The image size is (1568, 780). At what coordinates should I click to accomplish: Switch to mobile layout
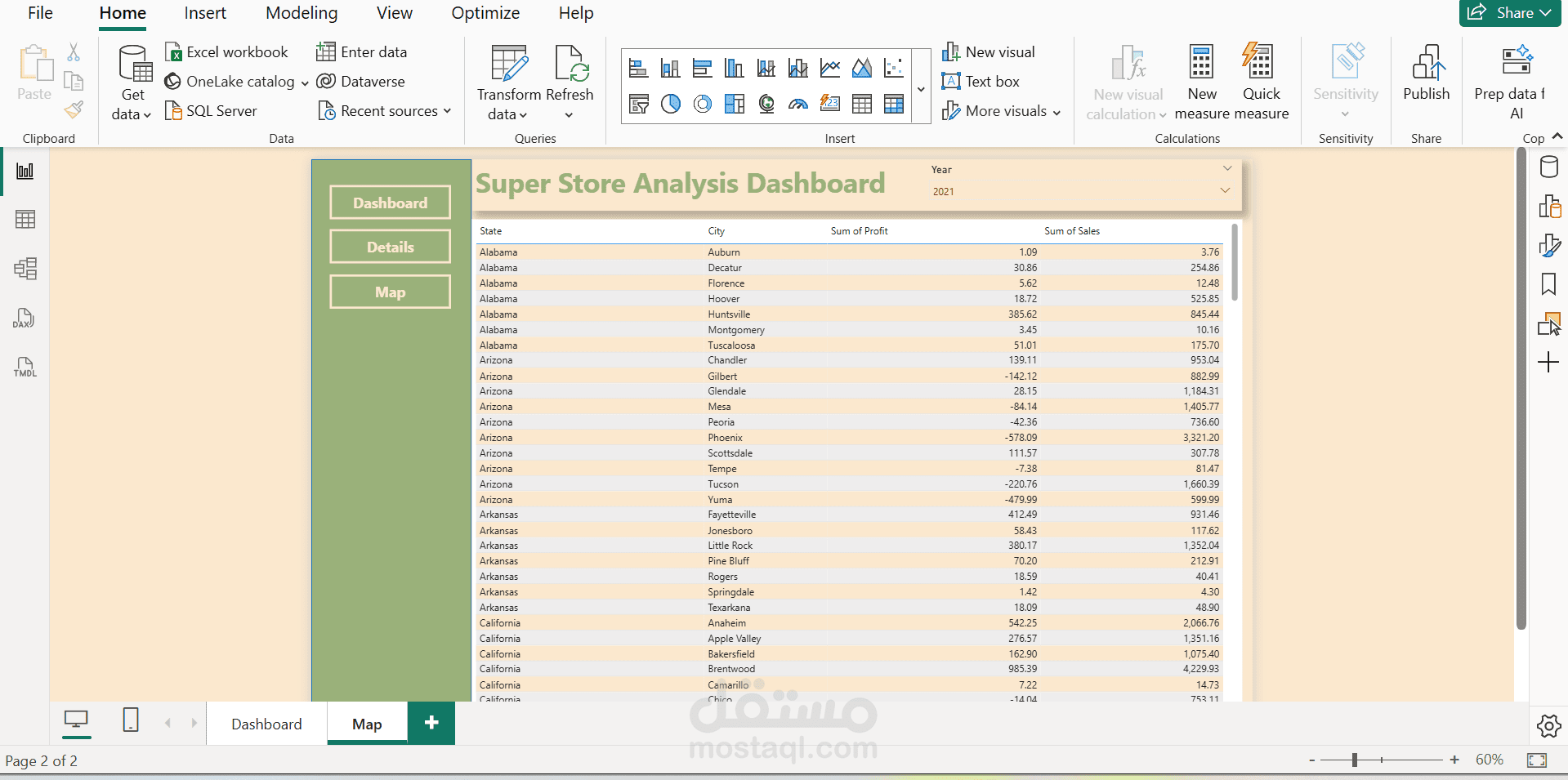pyautogui.click(x=131, y=720)
